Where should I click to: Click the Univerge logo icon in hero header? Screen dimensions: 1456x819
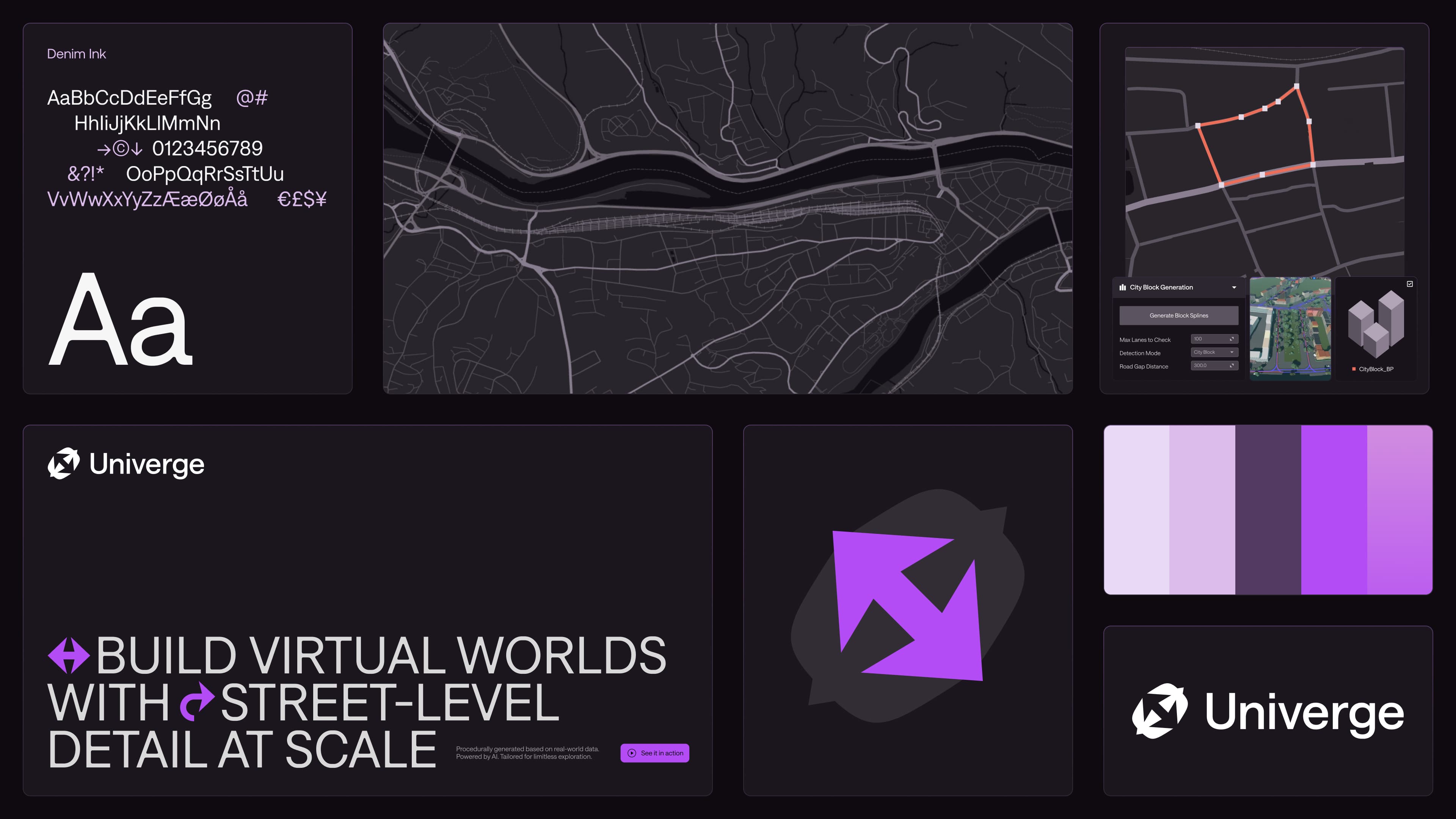click(63, 463)
